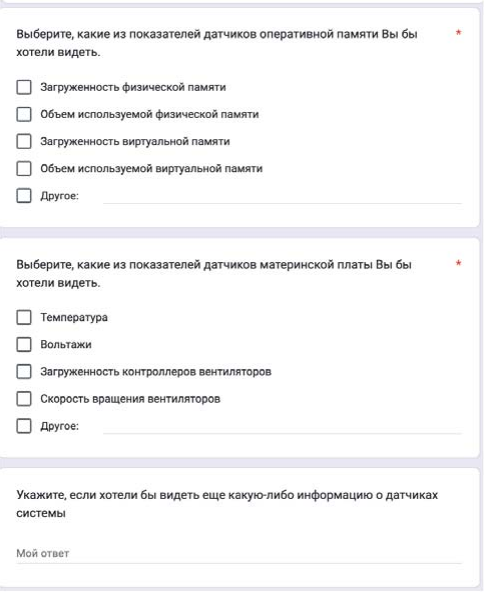Click label 'Загруженность физической памяти'
485x592 pixels.
tap(133, 87)
